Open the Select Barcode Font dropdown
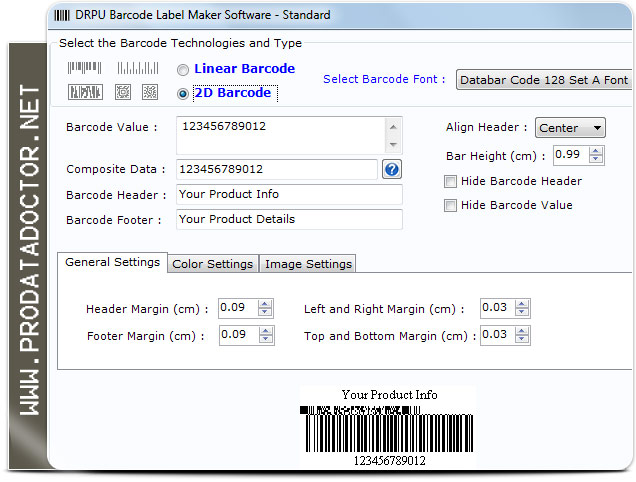Viewport: 636px width, 482px height. [x=544, y=80]
